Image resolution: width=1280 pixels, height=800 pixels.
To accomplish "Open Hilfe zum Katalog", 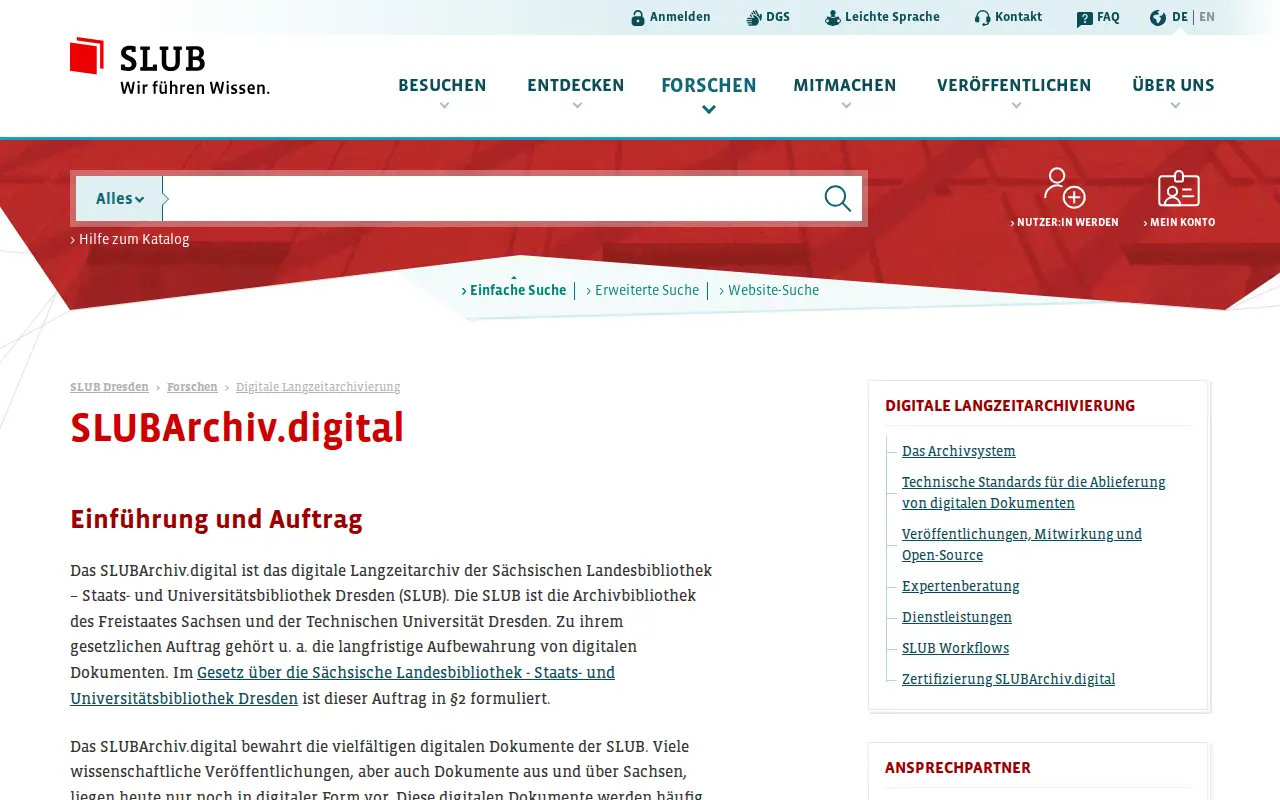I will click(x=130, y=239).
